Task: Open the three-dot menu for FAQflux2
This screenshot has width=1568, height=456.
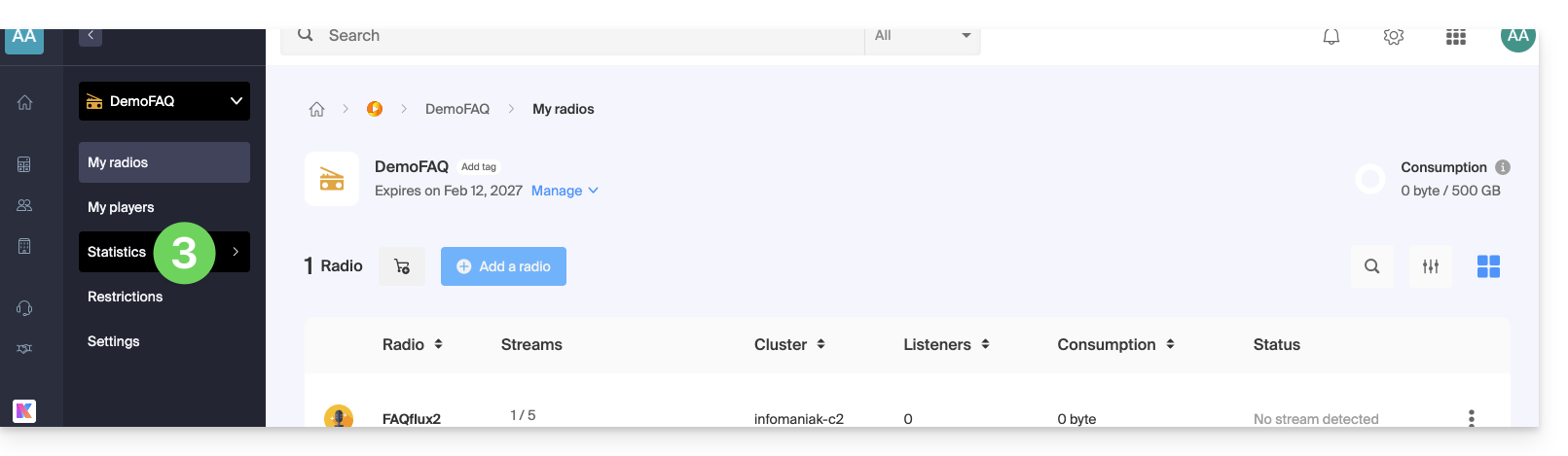Action: (x=1471, y=418)
